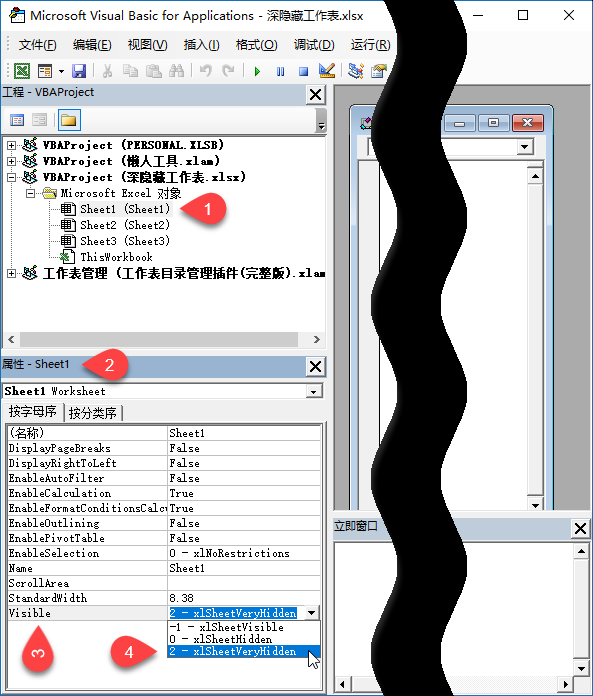Collapse Microsoft Excel 对象 folder
This screenshot has height=696, width=593.
30,193
